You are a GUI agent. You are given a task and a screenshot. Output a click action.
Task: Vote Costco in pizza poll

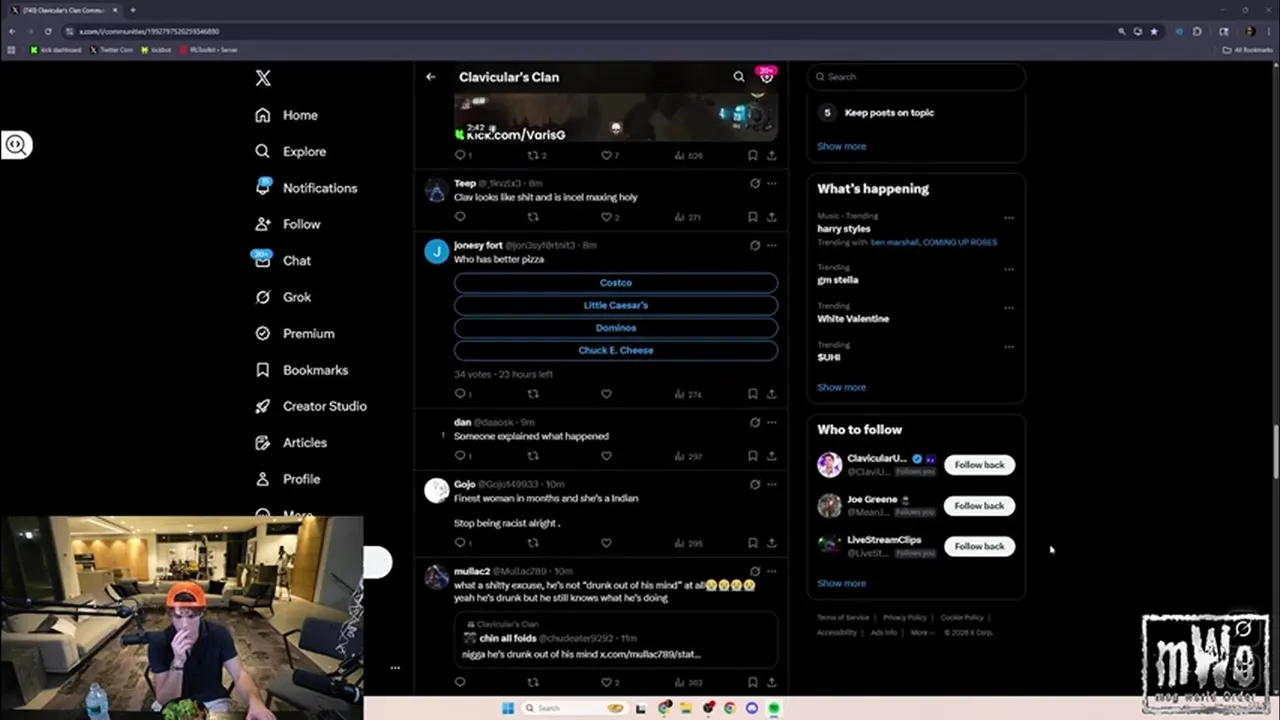pyautogui.click(x=616, y=283)
